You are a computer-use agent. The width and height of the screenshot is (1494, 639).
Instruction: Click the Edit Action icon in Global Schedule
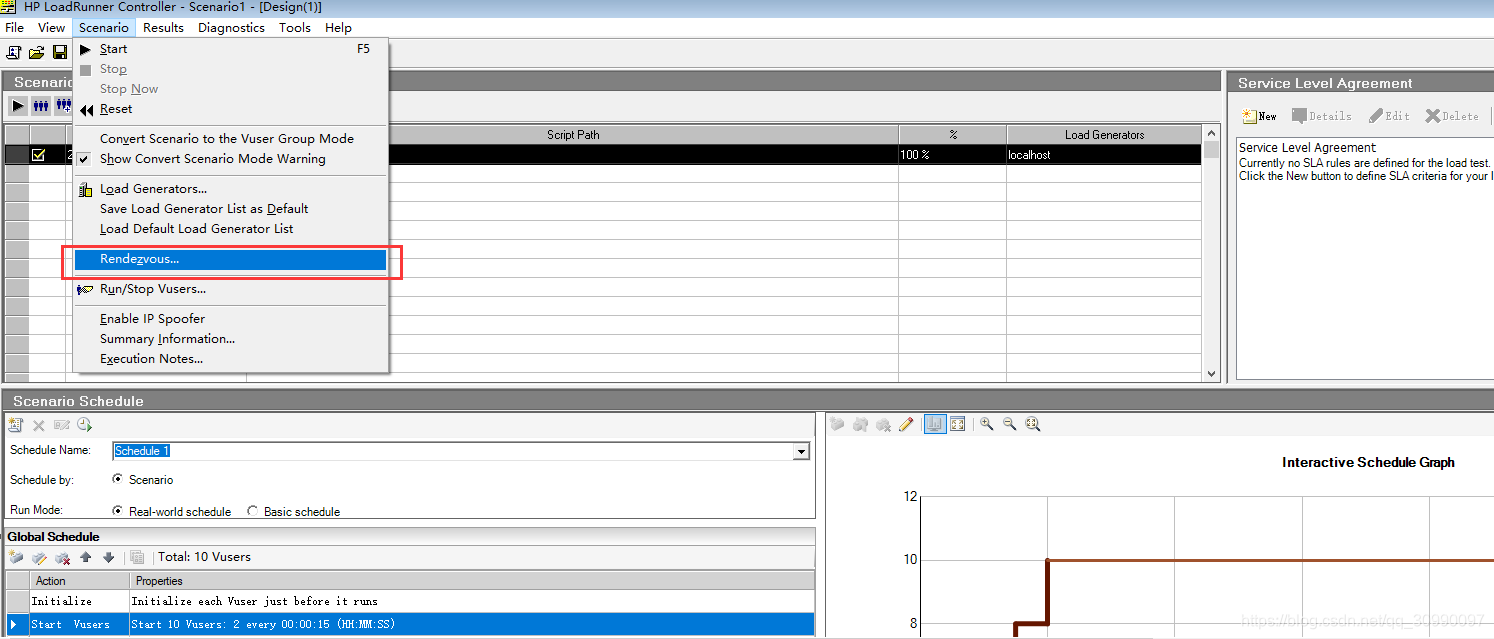pyautogui.click(x=39, y=557)
